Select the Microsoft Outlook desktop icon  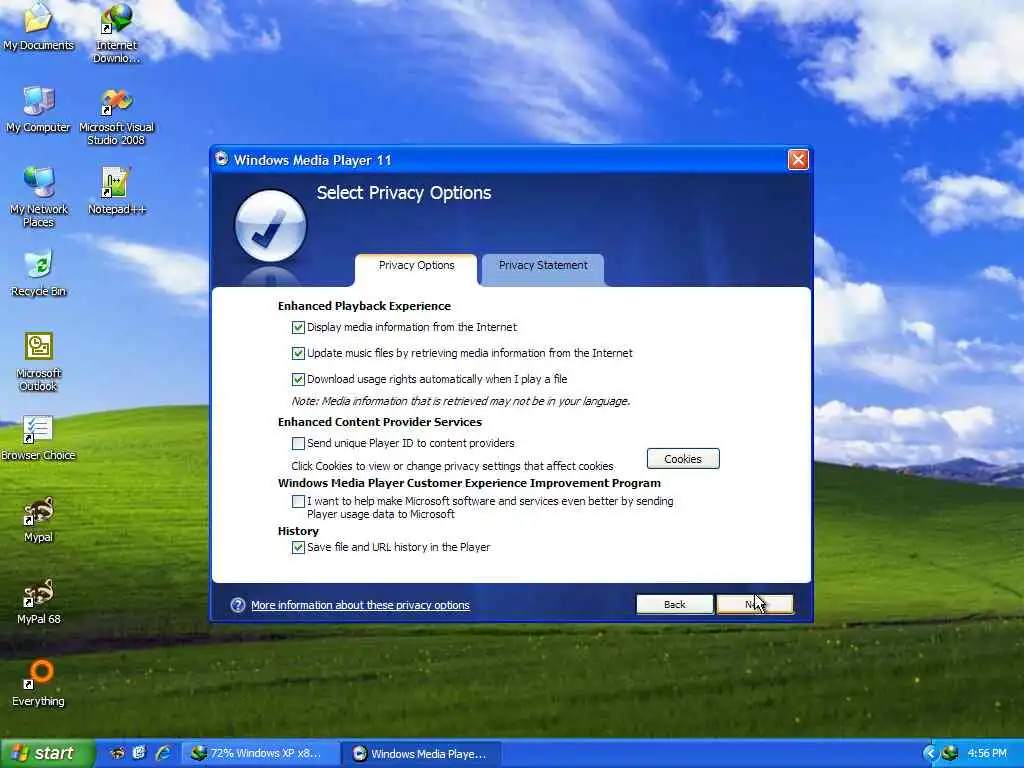coord(39,362)
